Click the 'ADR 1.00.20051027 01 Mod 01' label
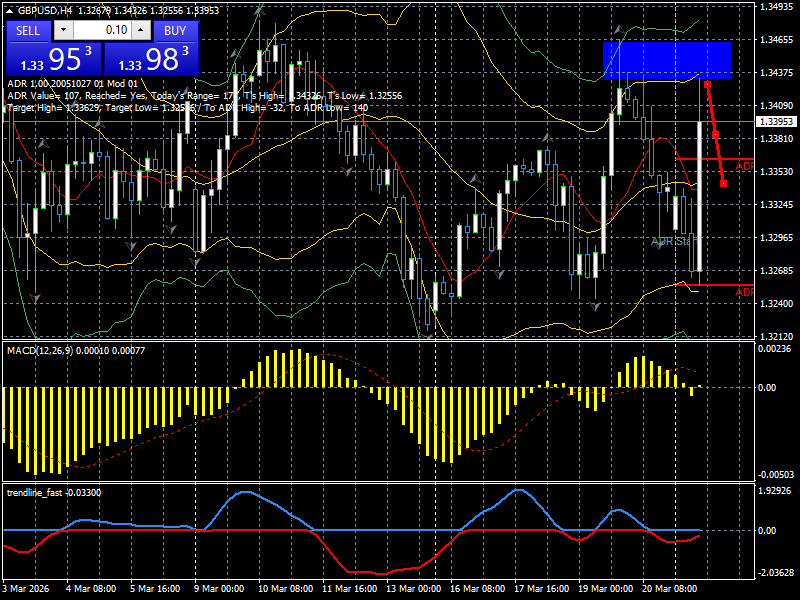 click(x=72, y=84)
